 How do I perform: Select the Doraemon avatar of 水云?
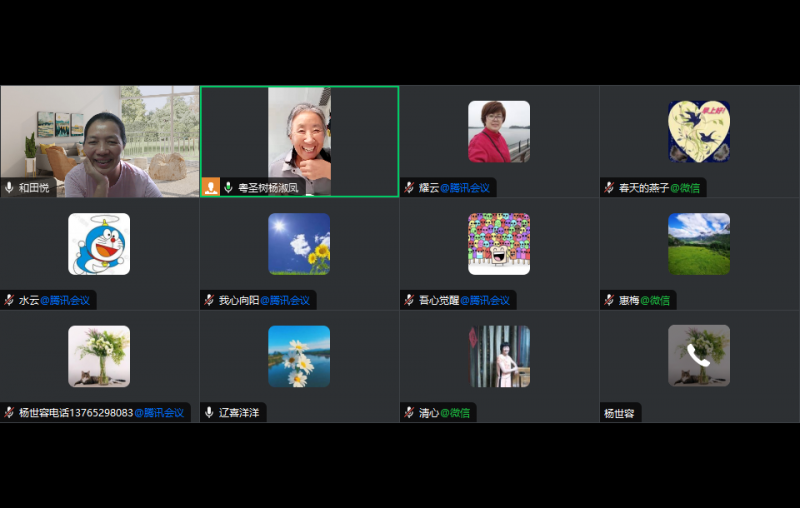tap(99, 244)
